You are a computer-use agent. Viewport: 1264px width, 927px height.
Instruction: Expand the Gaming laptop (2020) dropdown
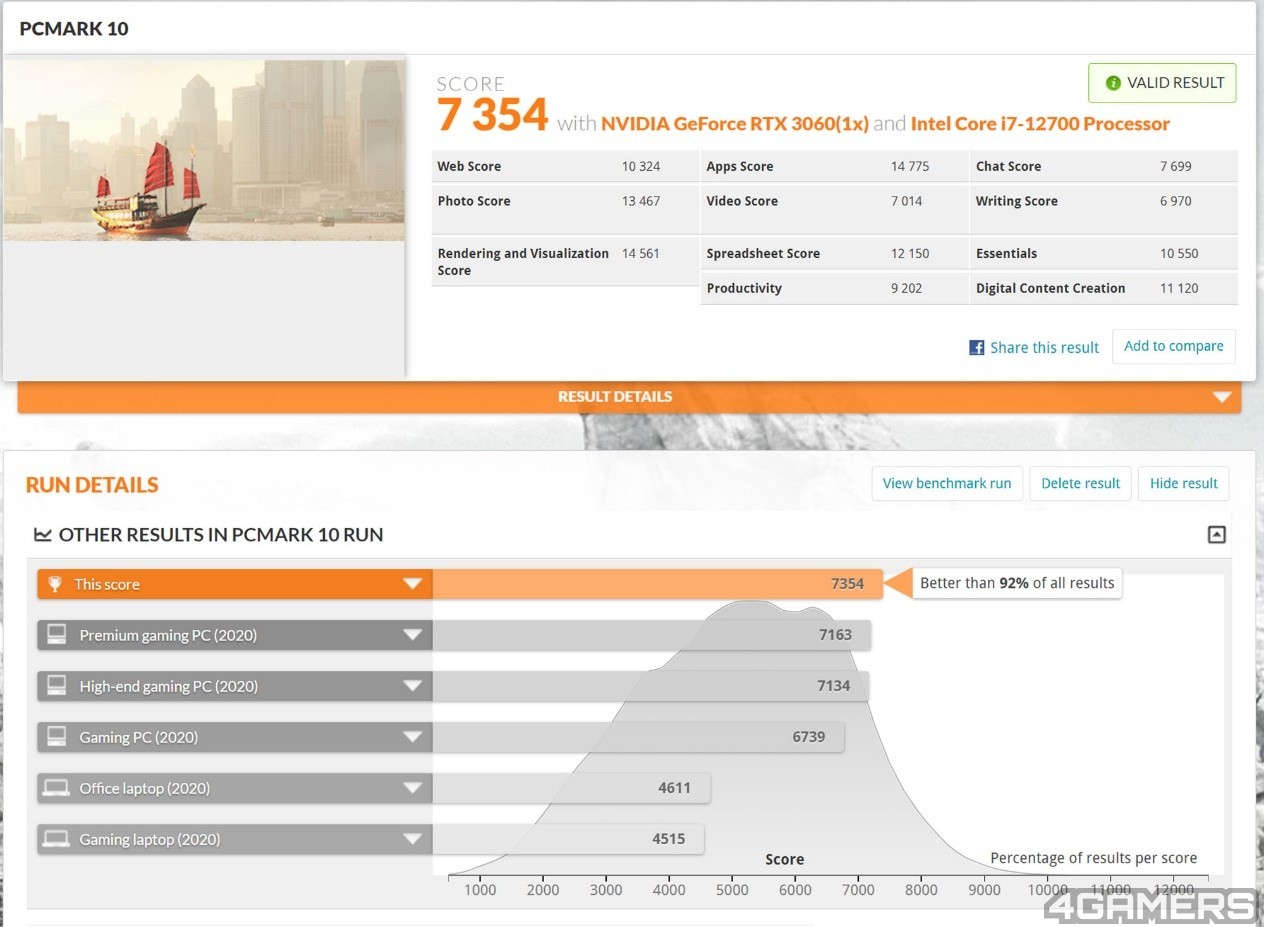pos(412,839)
